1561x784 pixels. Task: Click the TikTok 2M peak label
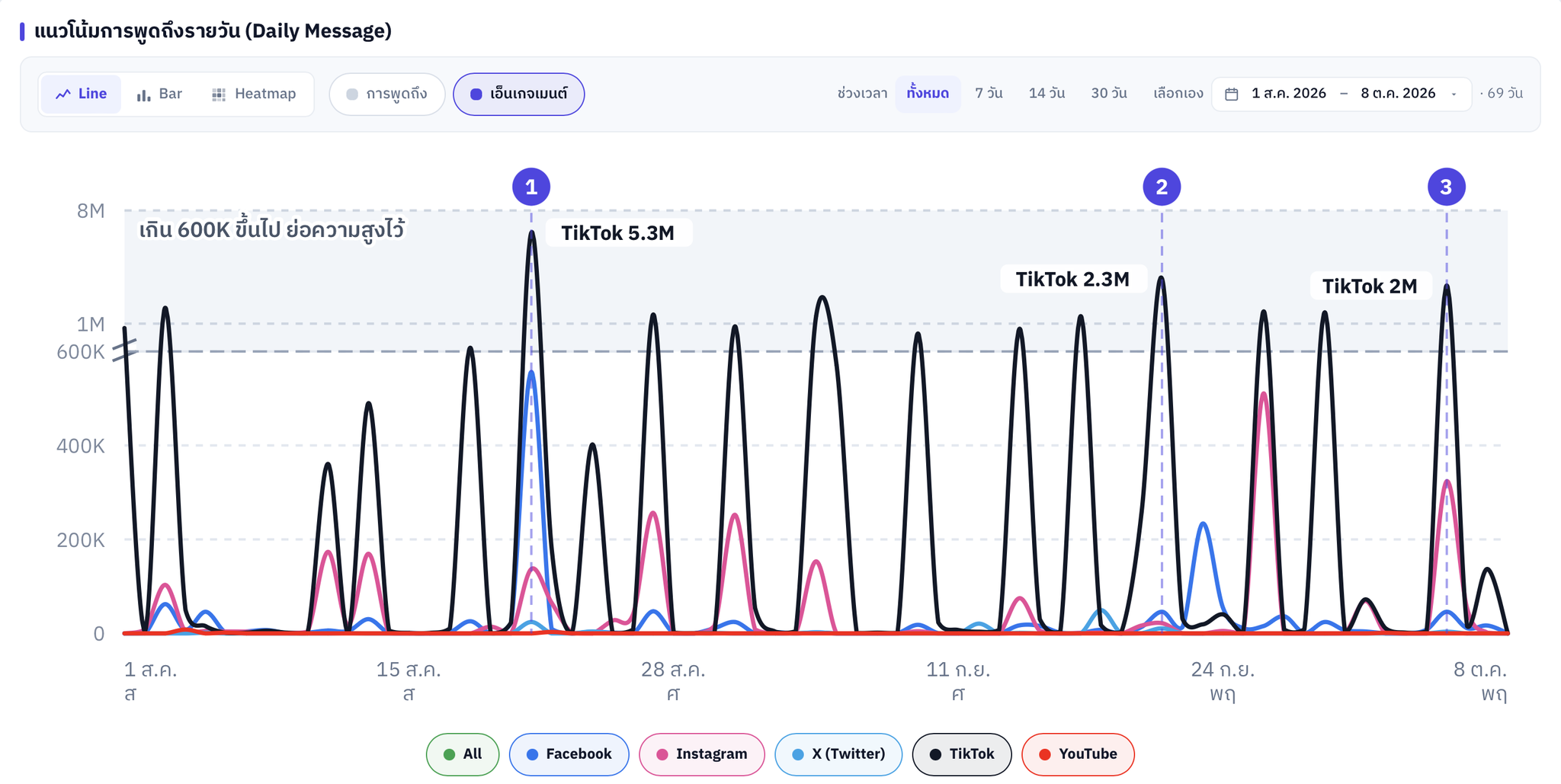point(1370,286)
